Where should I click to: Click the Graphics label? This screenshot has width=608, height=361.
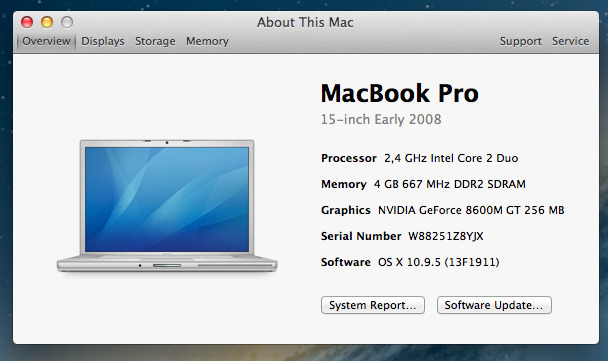point(345,210)
